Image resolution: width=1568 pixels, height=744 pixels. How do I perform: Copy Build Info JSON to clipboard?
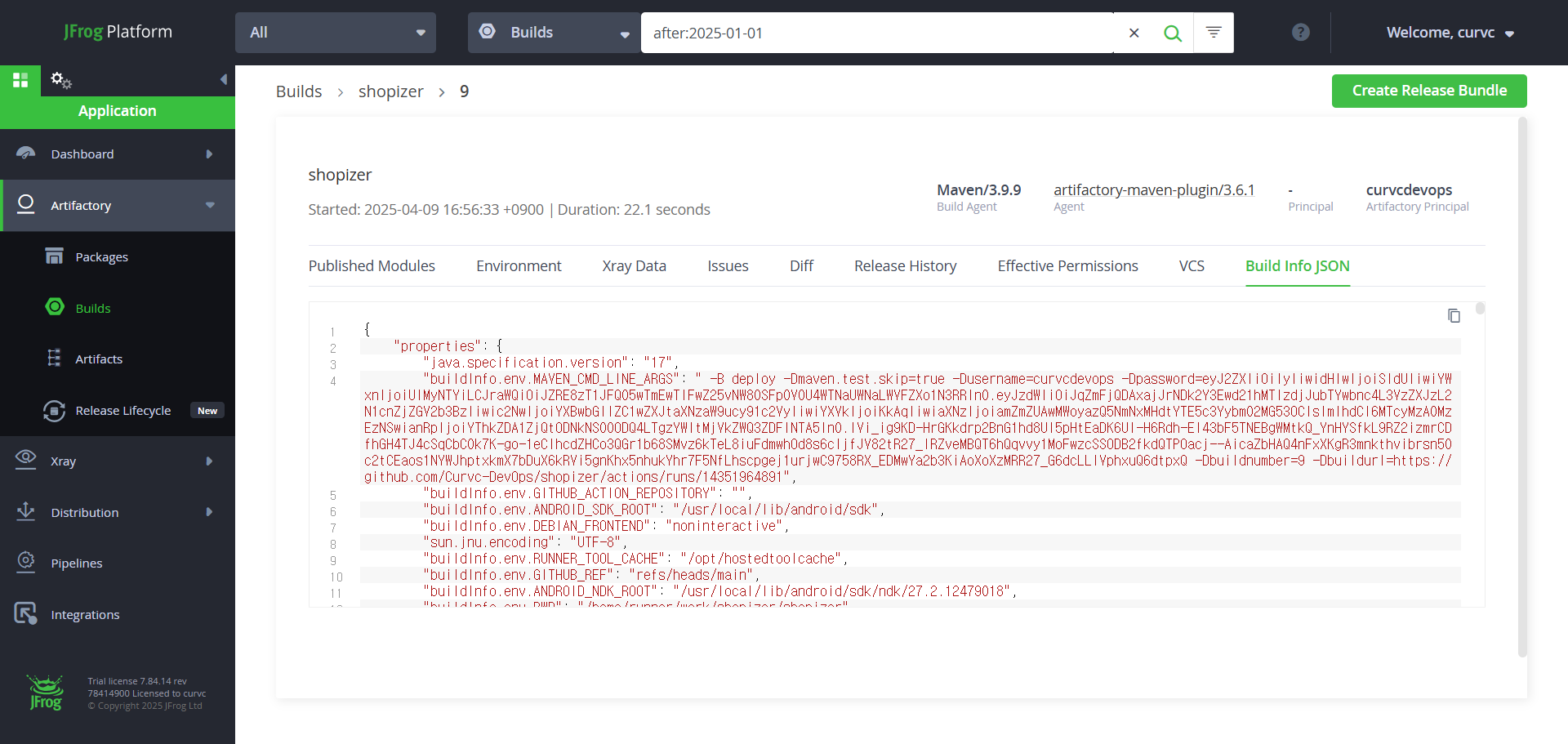[1454, 315]
